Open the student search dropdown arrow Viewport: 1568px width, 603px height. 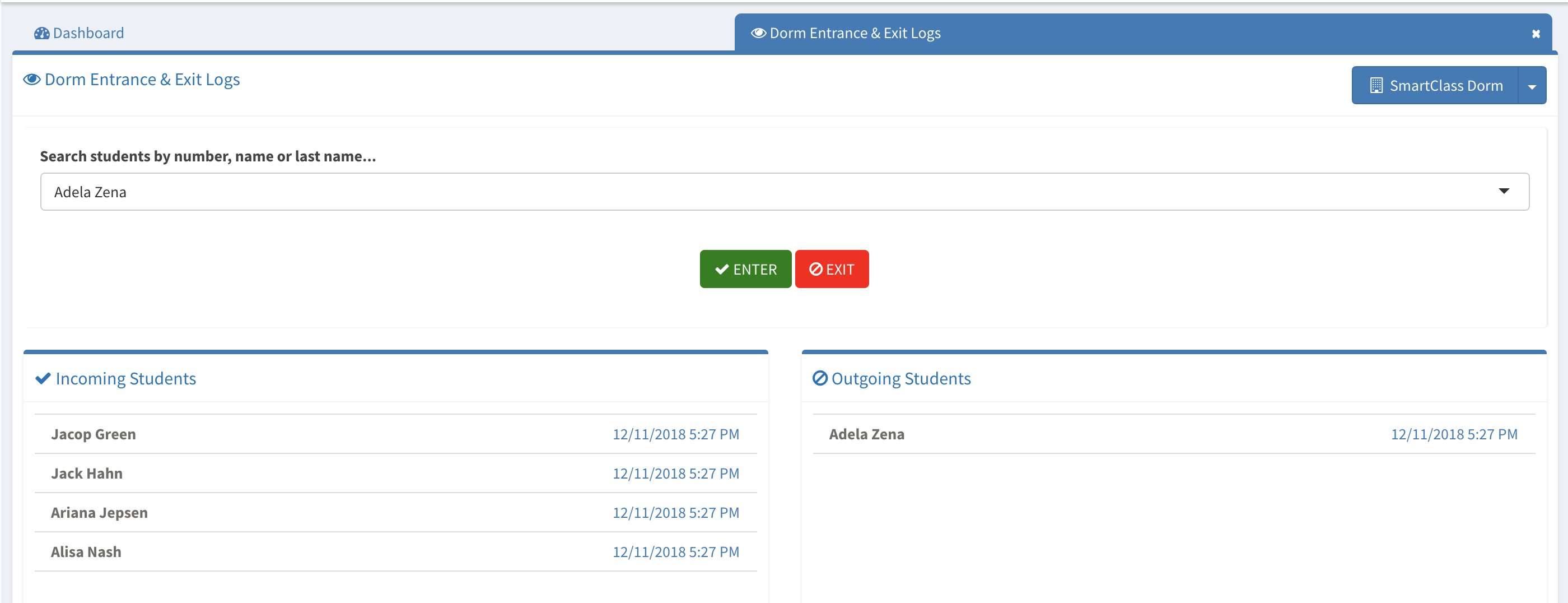[x=1504, y=192]
